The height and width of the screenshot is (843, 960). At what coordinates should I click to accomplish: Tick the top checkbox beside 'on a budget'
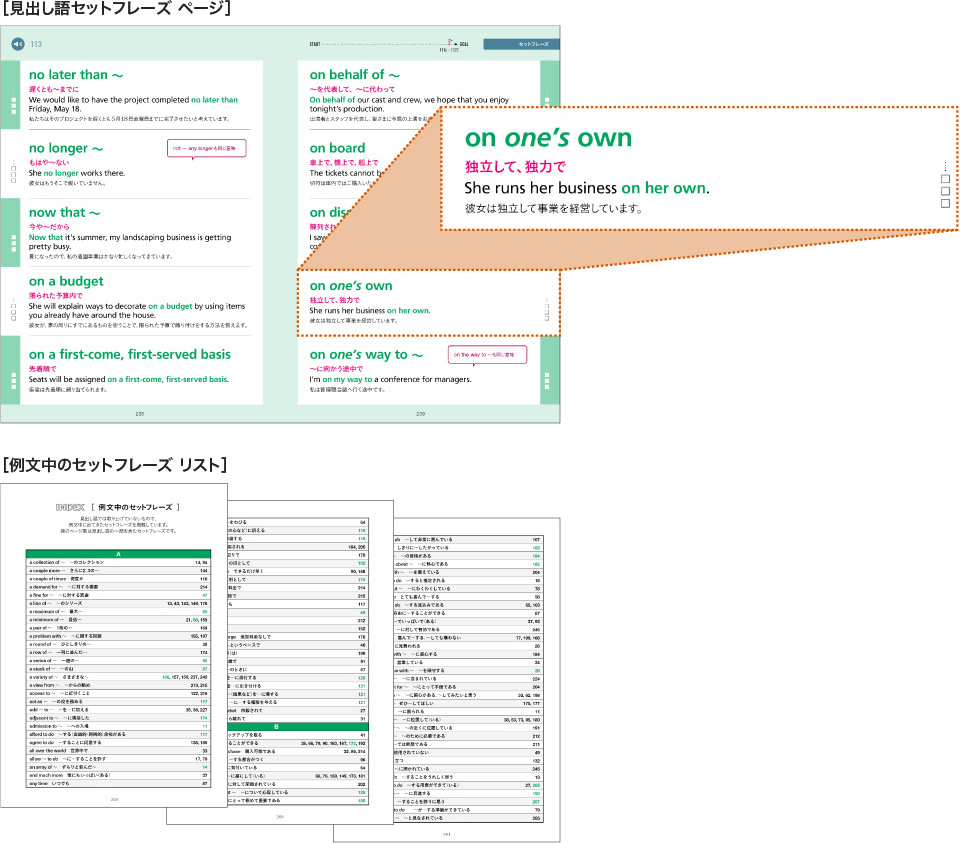[13, 304]
